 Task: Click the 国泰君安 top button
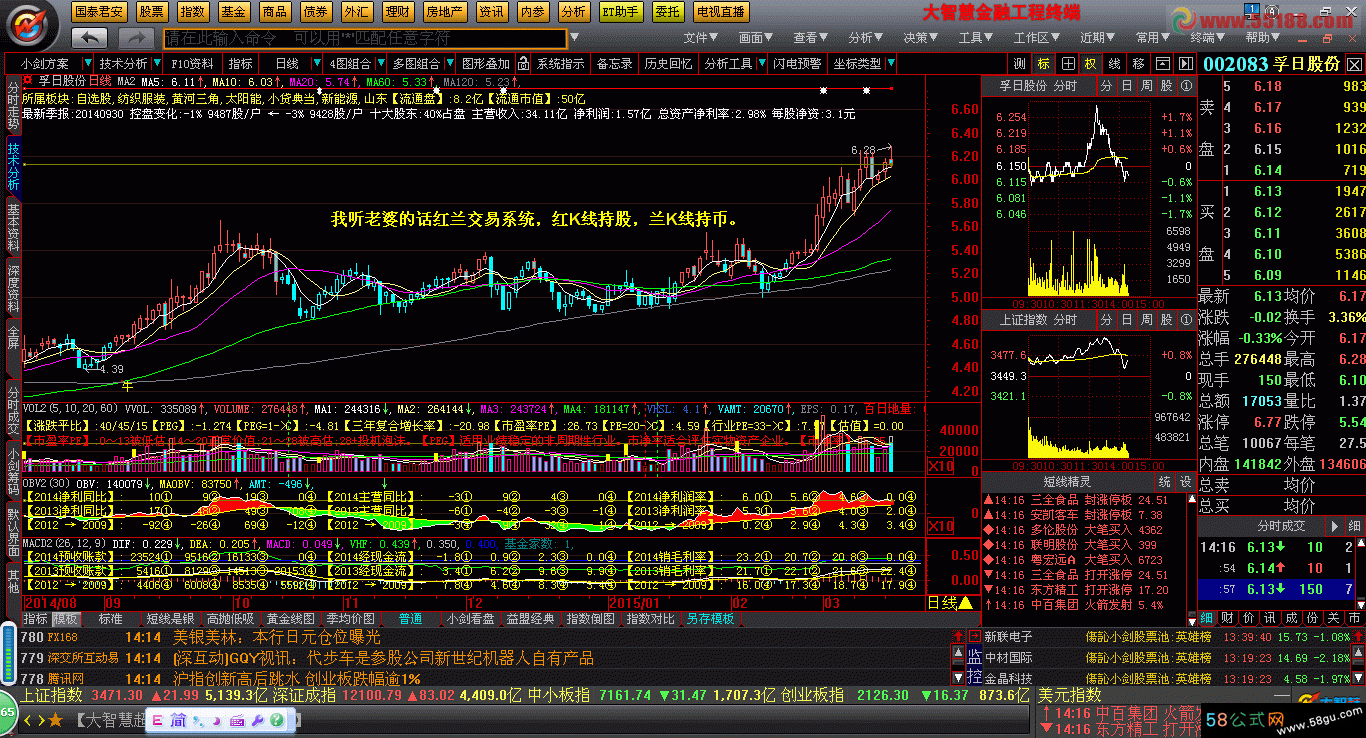pos(100,12)
